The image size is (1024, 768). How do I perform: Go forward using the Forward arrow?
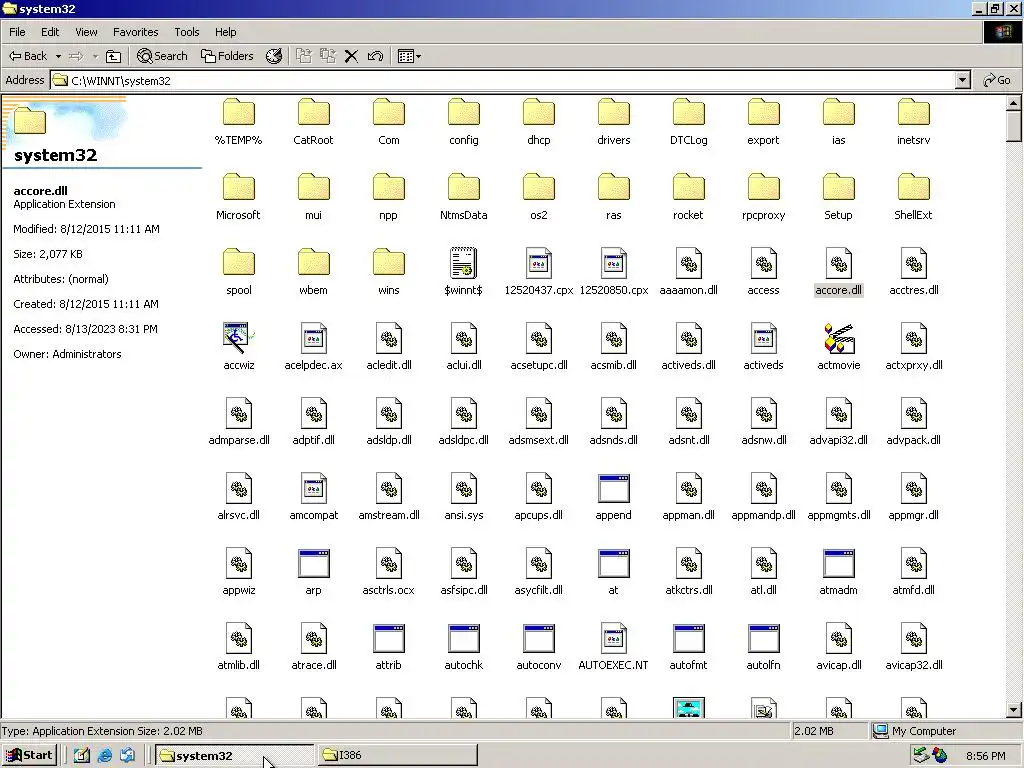(76, 56)
